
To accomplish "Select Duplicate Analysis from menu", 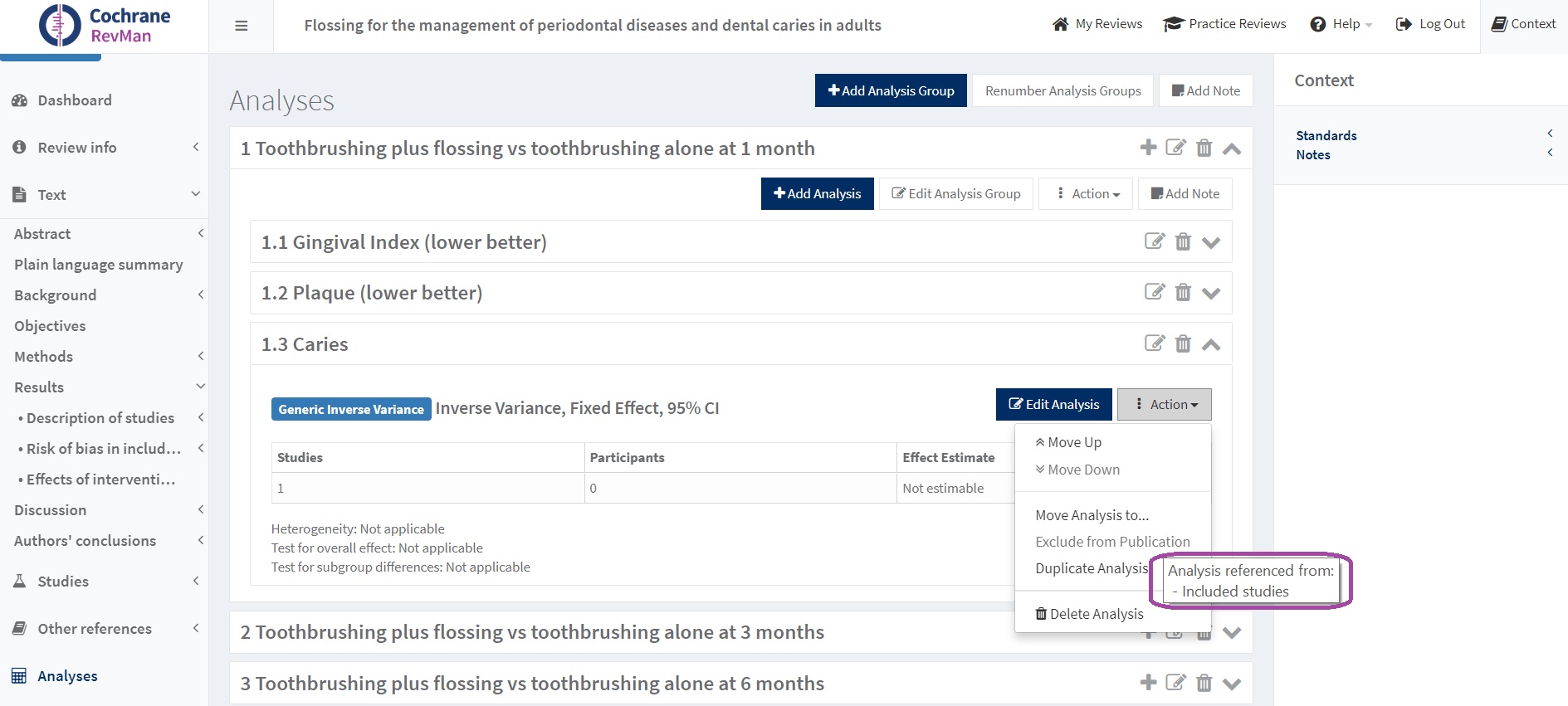I will click(x=1091, y=568).
